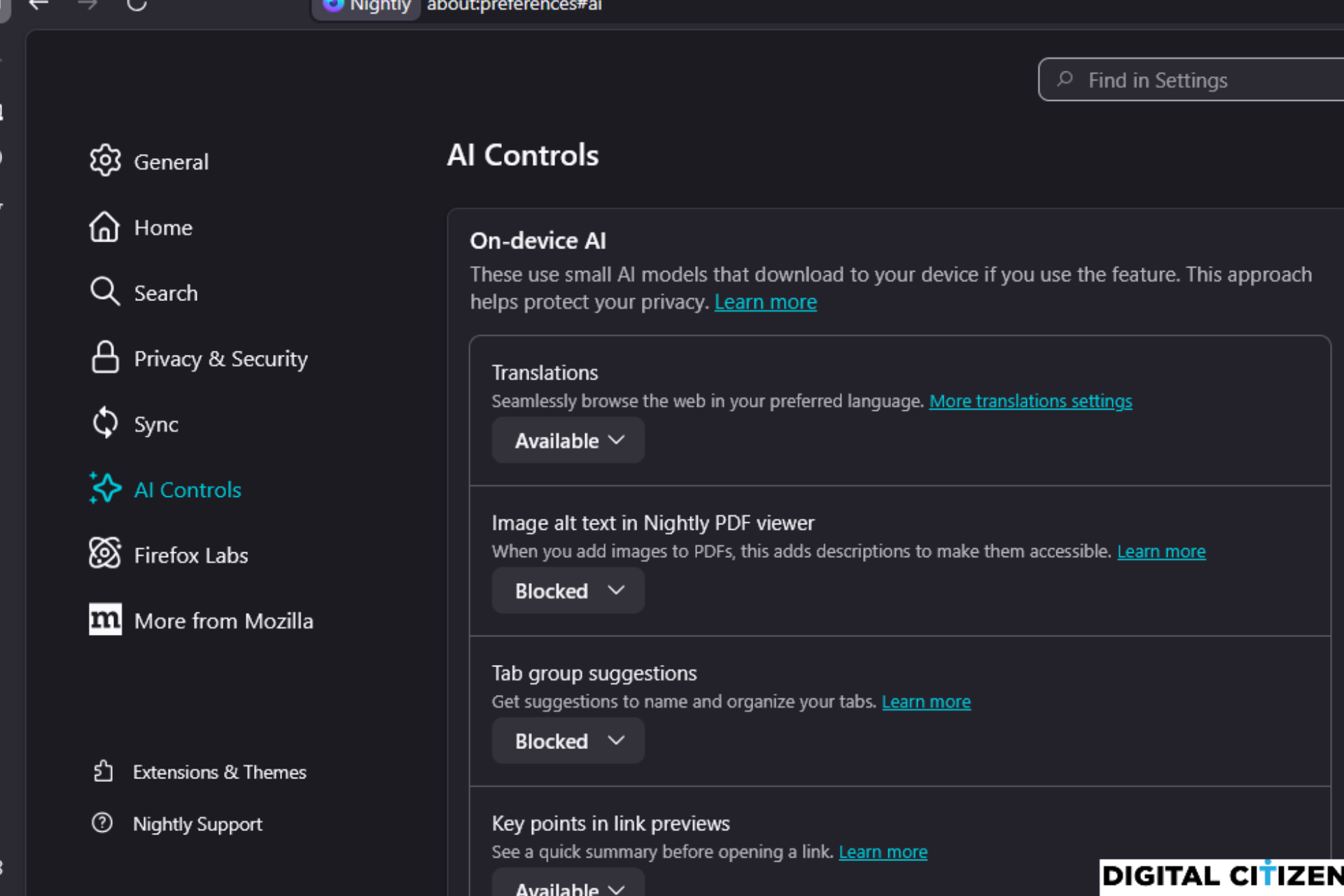
Task: Click the Sync arrows icon
Action: (105, 423)
